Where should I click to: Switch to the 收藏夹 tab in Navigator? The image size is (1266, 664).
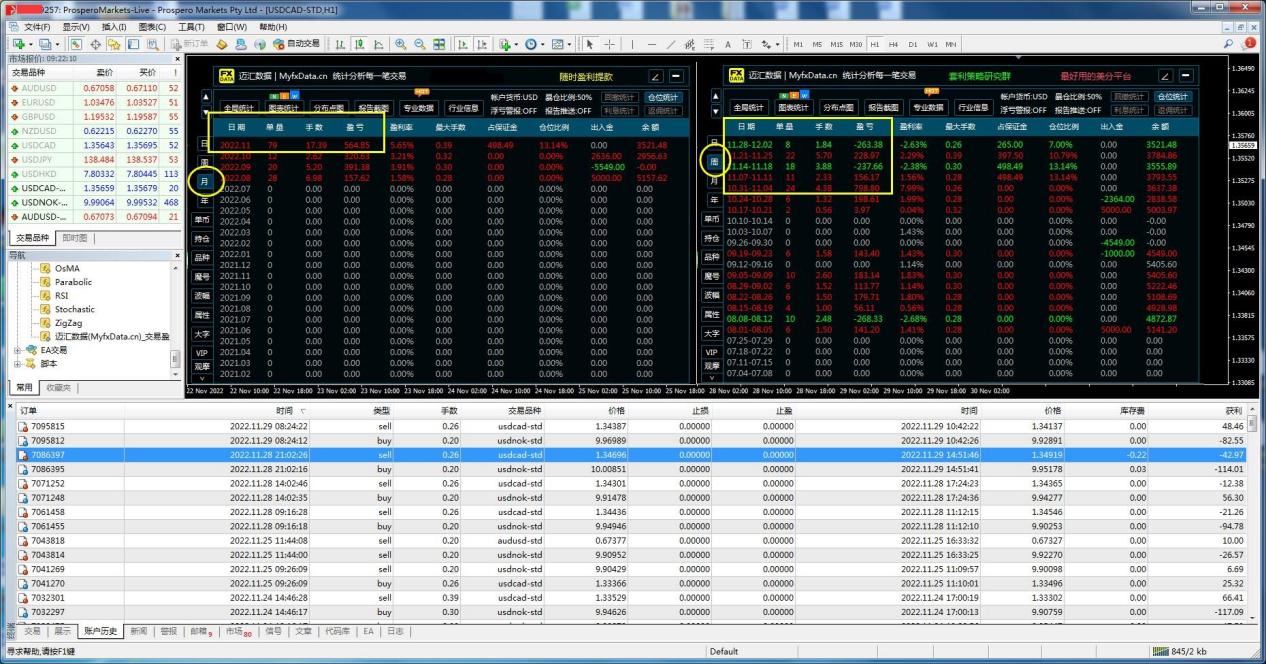(59, 388)
